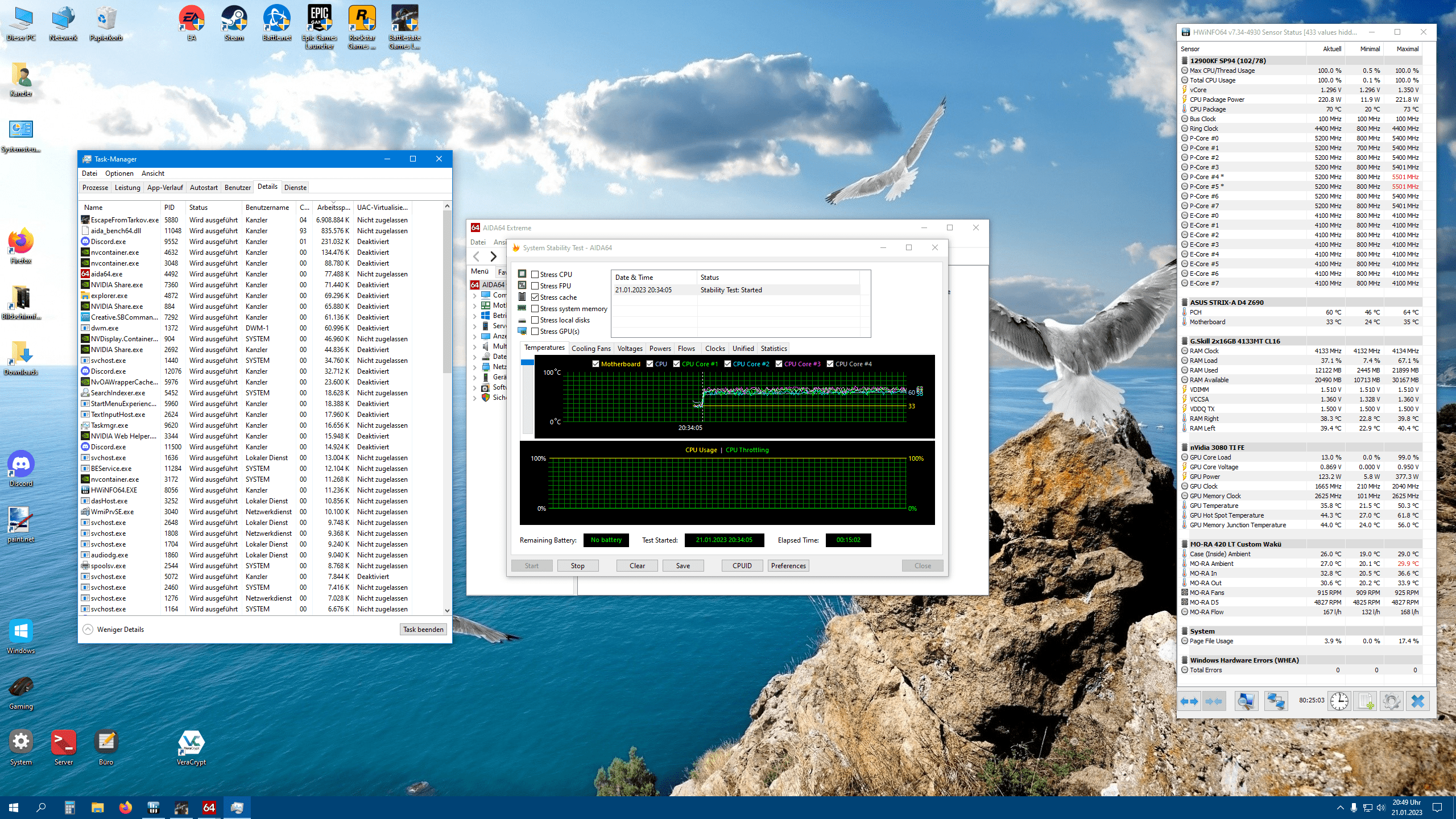Click temperature graph vertical slider thumb
This screenshot has width=1456, height=819.
527,362
